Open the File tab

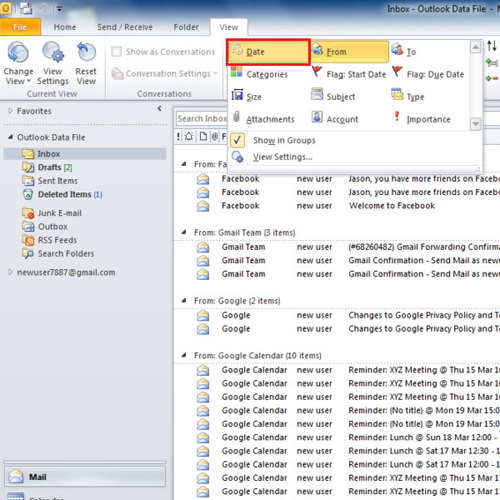coord(20,27)
